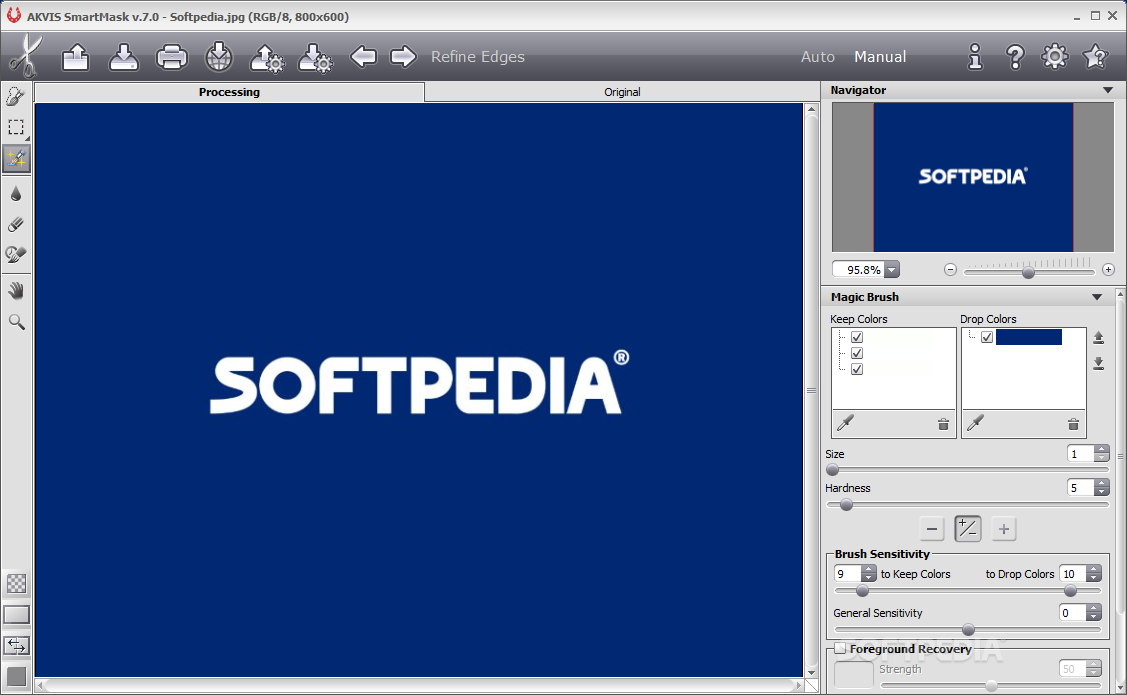Zoom out with Navigator minus button

pyautogui.click(x=950, y=270)
